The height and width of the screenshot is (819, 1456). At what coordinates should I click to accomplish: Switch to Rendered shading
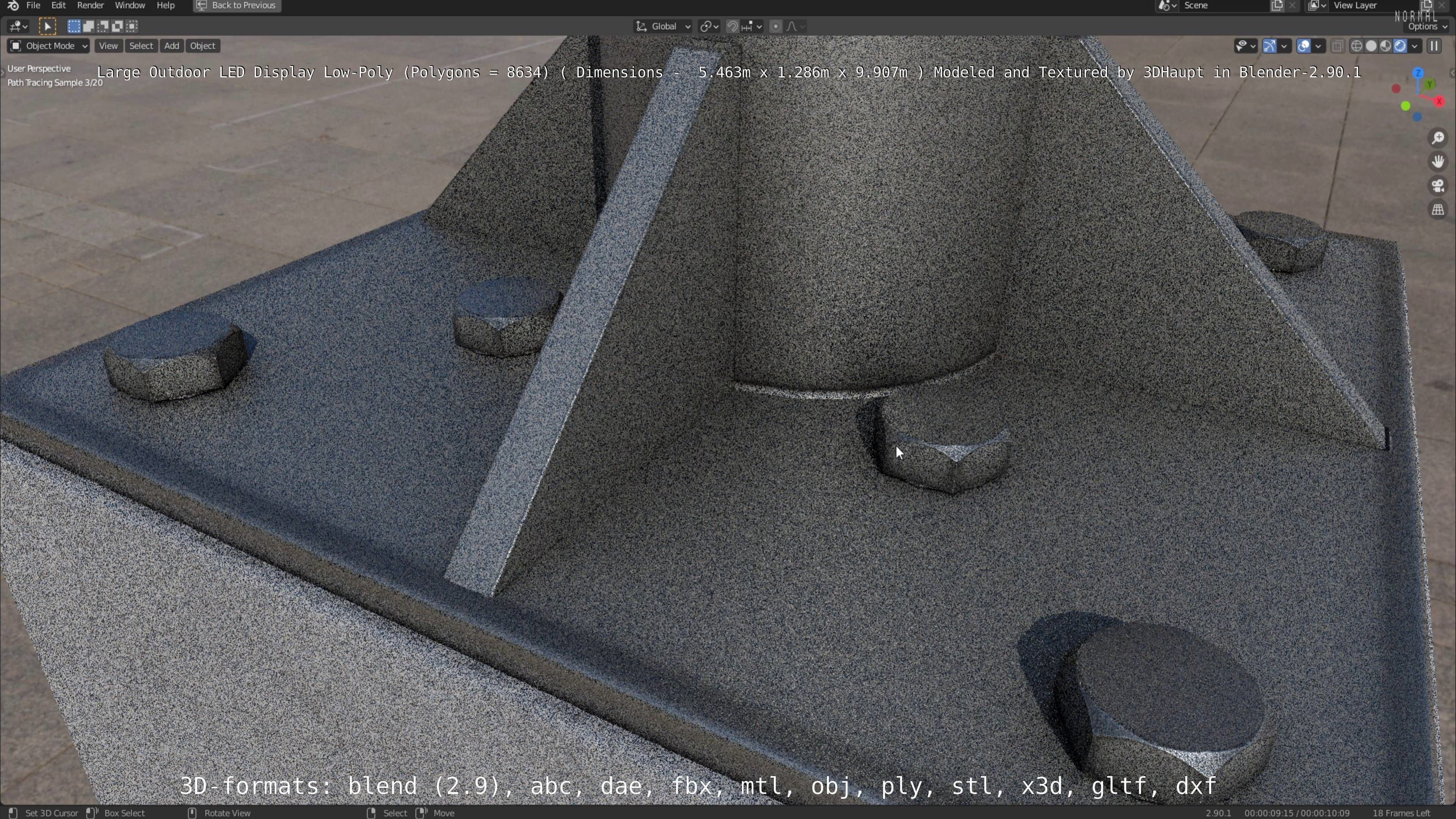point(1400,46)
